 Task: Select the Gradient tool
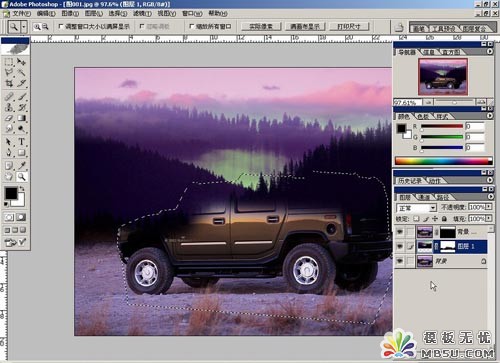pos(22,118)
